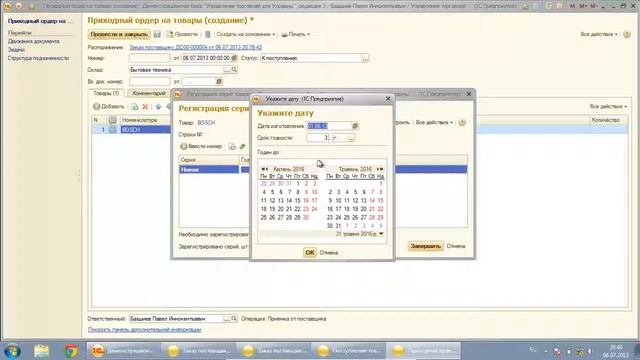The height and width of the screenshot is (360, 640).
Task: Click green pencil edit icon in series window
Action: pyautogui.click(x=242, y=147)
